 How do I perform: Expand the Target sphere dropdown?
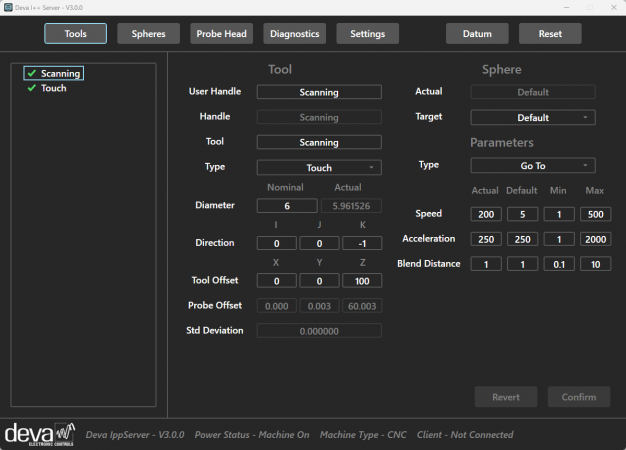532,118
